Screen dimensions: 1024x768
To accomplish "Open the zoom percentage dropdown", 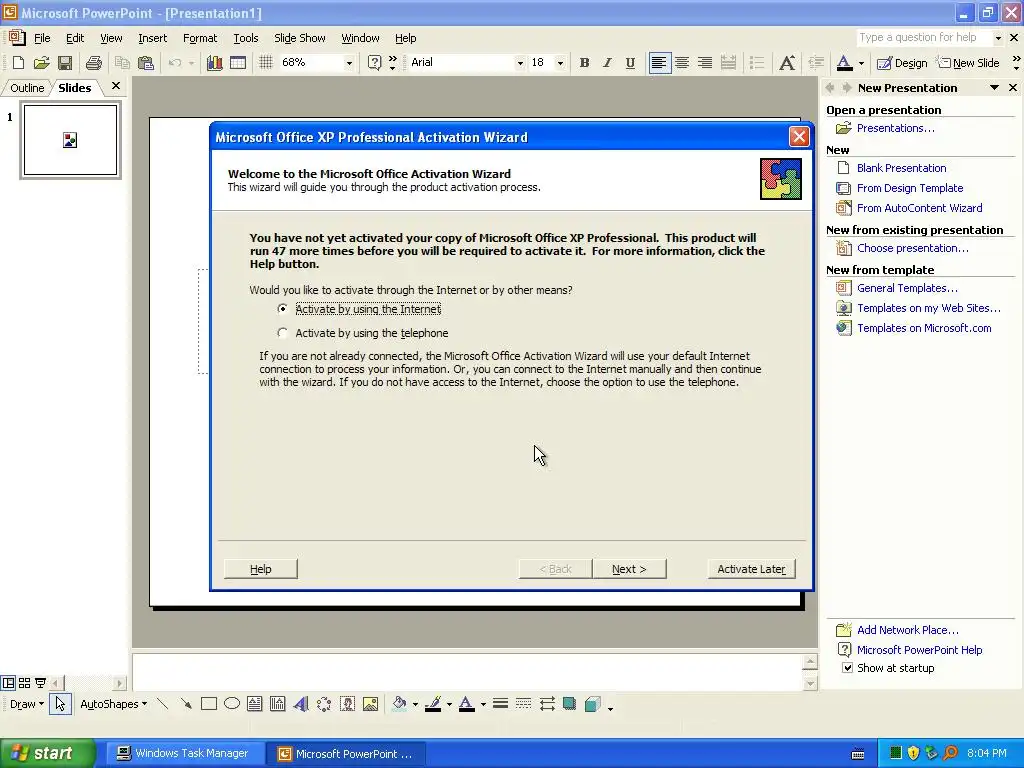I will [349, 63].
